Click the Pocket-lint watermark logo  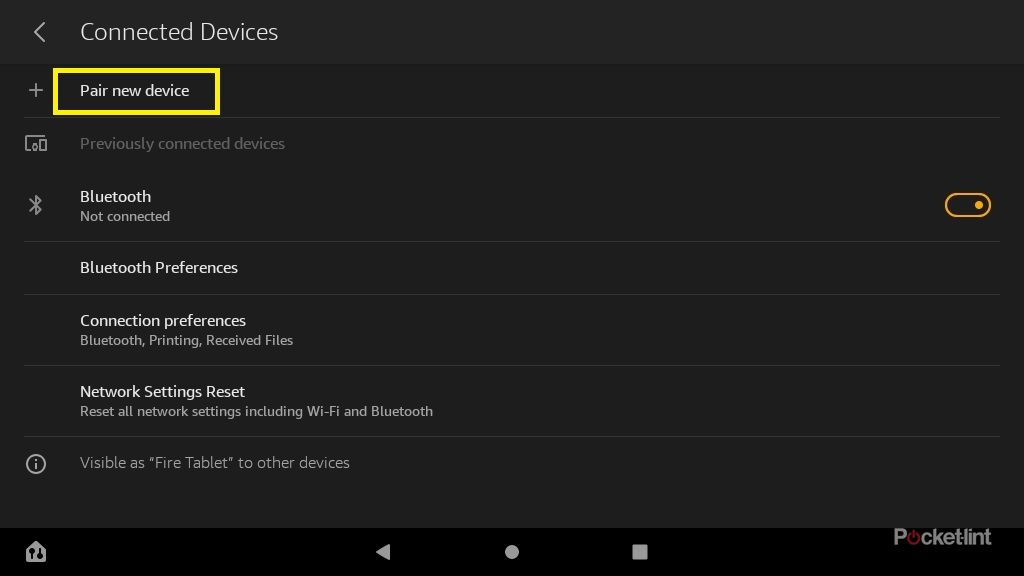click(x=942, y=537)
